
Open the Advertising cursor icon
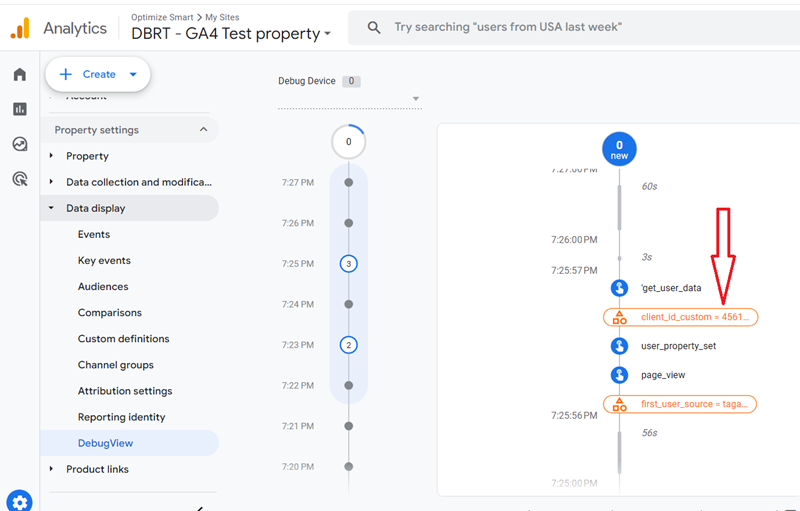[20, 179]
